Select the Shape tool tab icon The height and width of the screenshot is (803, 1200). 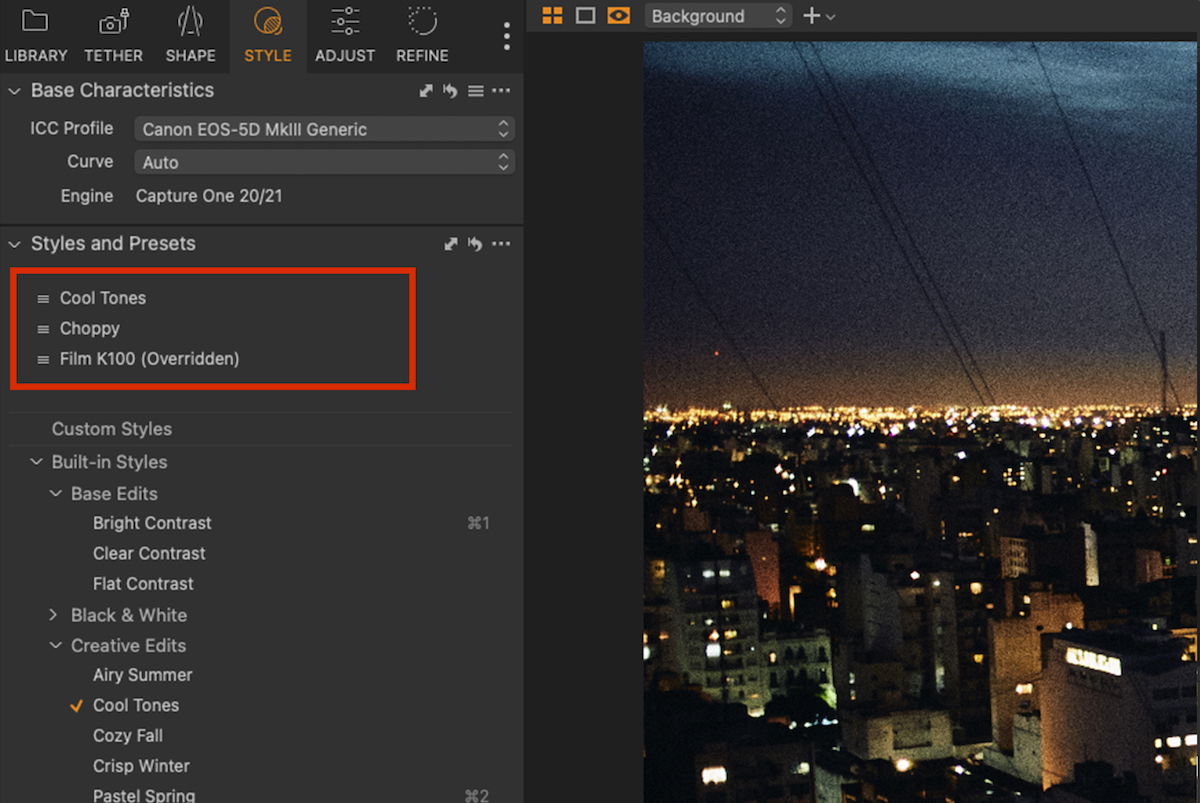[190, 22]
